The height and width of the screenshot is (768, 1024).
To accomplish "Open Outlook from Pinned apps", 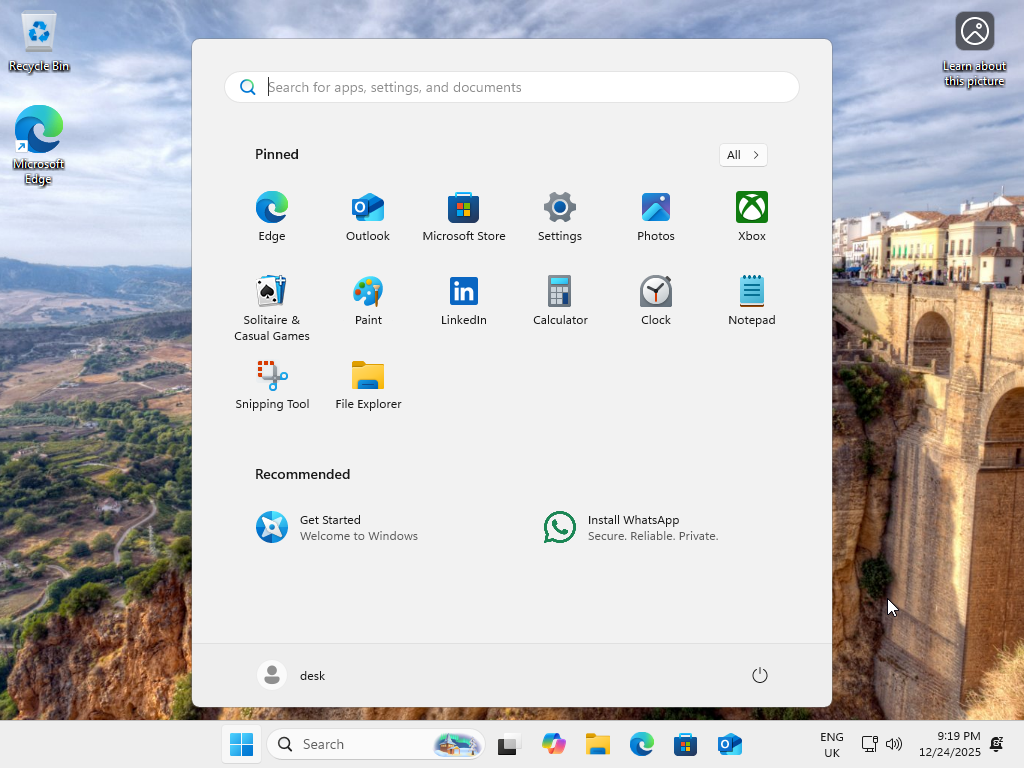I will [x=368, y=215].
